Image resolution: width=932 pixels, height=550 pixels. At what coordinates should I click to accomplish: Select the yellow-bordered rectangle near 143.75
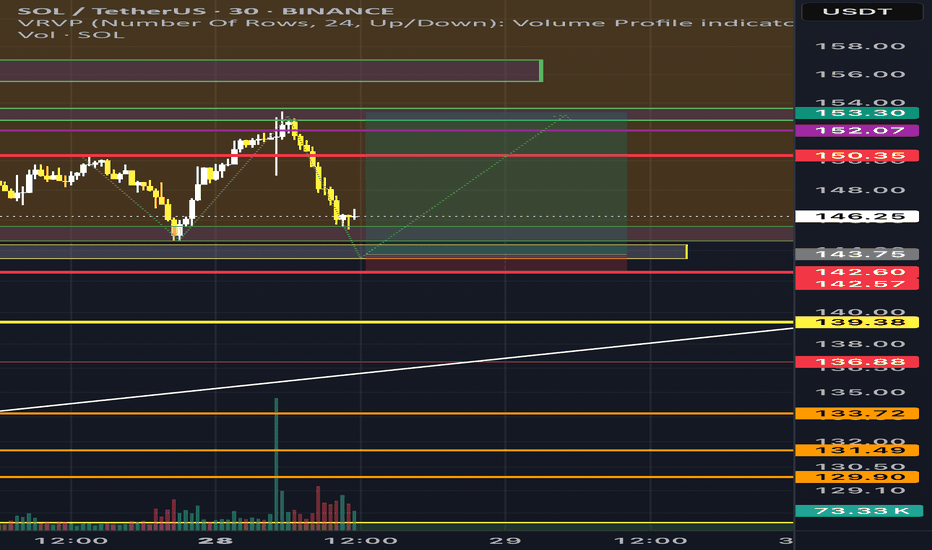click(x=344, y=252)
